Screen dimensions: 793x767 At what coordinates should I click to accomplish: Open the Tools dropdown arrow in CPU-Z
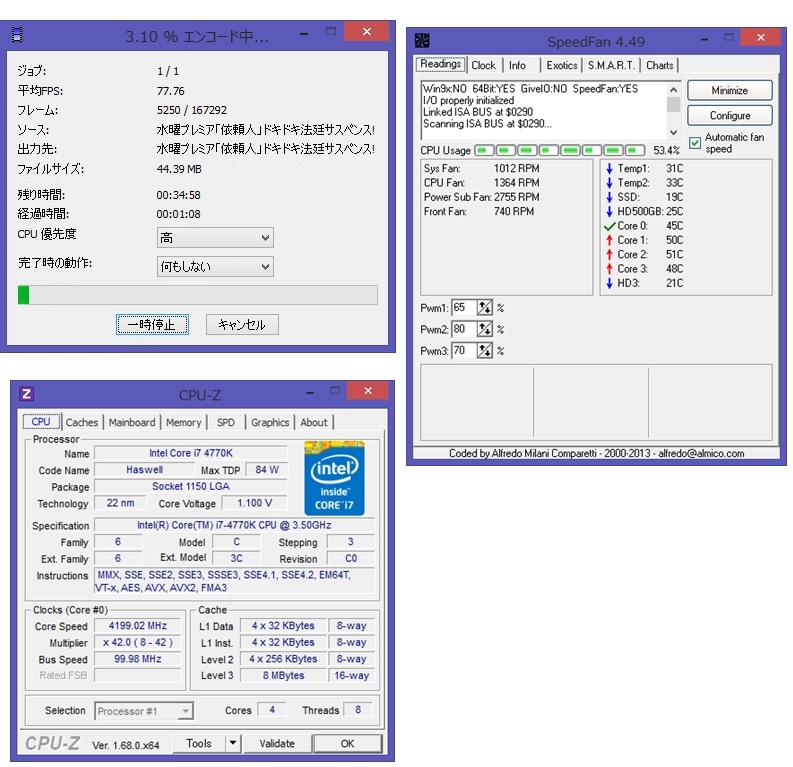coord(233,743)
